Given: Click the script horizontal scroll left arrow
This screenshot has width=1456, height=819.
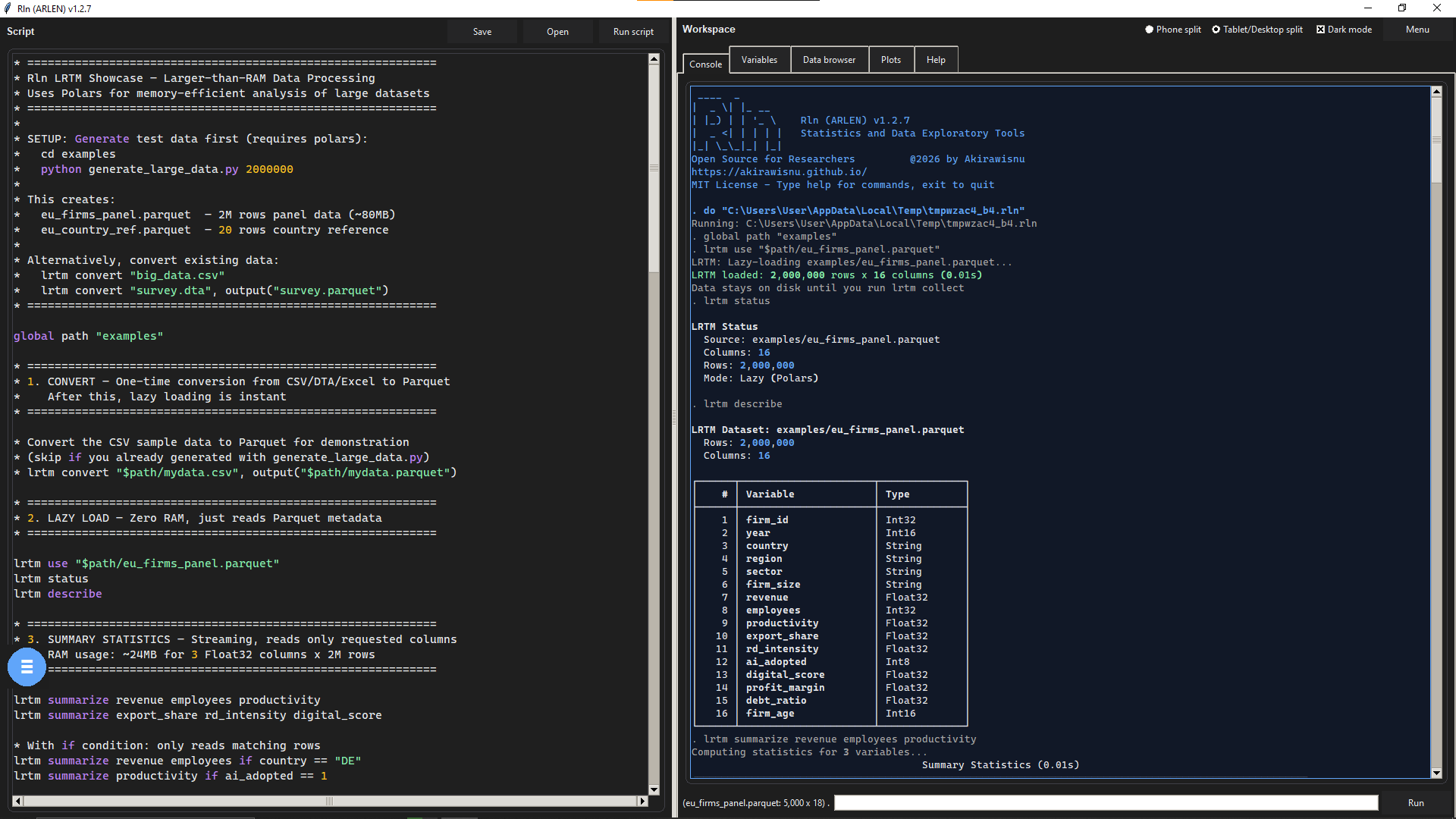Looking at the screenshot, I should [17, 801].
